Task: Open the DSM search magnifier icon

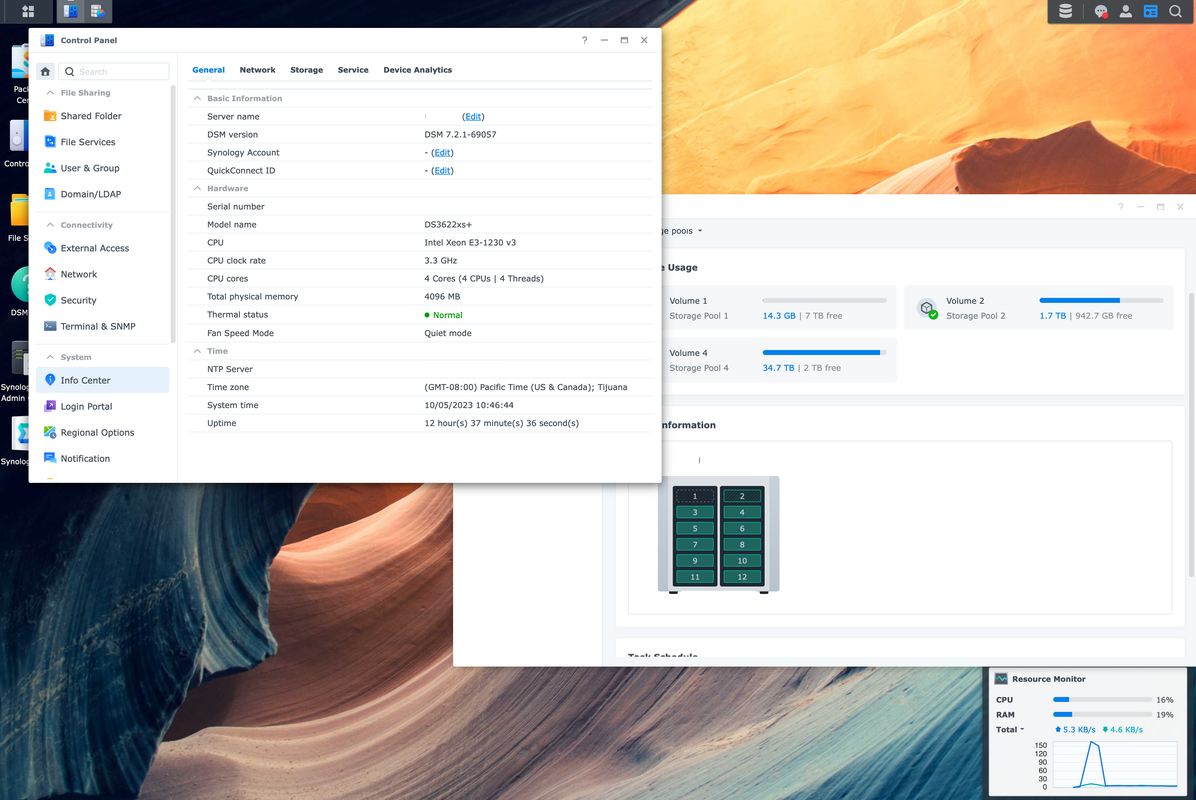Action: coord(1175,11)
